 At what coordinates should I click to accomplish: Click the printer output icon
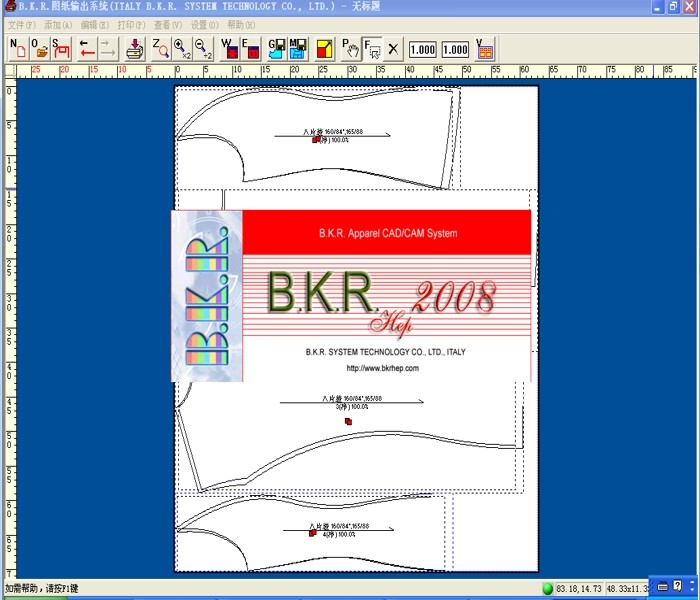[x=134, y=49]
